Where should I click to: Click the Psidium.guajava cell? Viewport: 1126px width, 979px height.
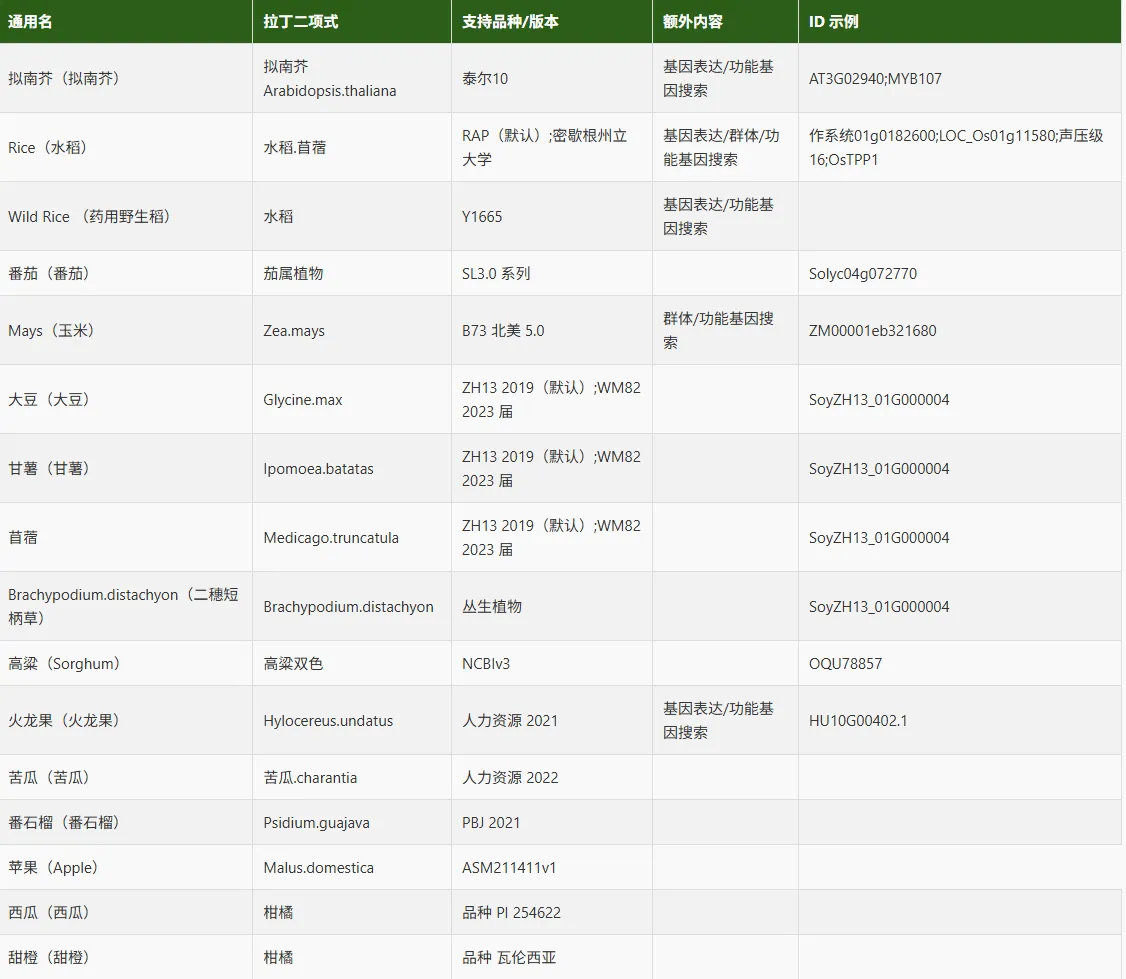(316, 822)
